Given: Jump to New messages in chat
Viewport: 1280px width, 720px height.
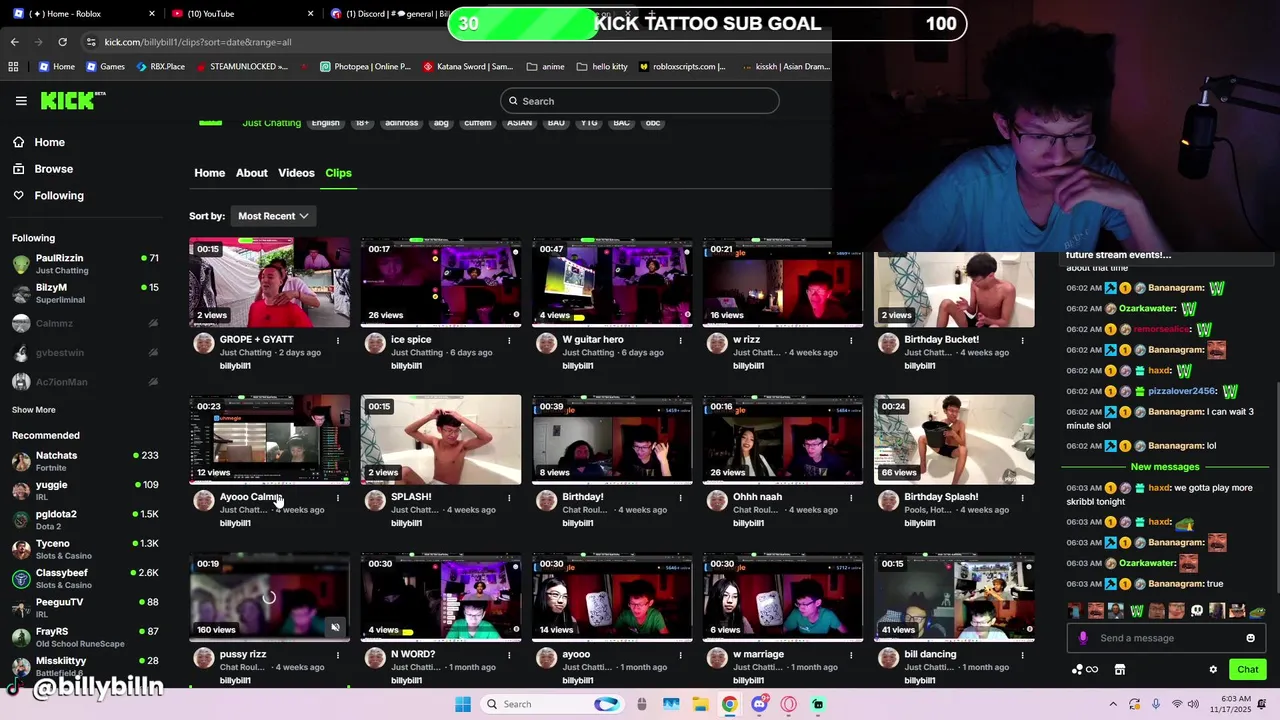Looking at the screenshot, I should [1165, 467].
